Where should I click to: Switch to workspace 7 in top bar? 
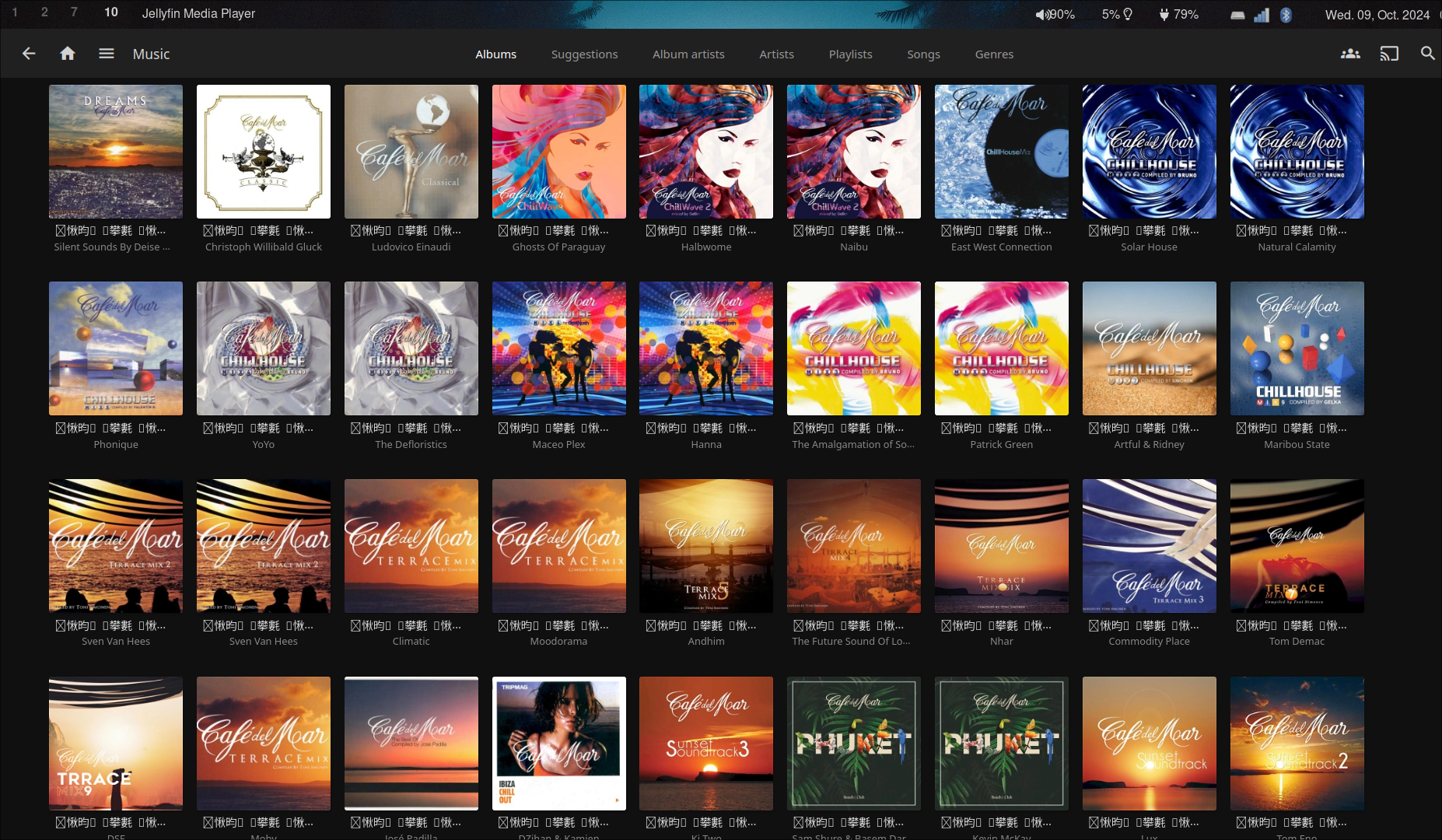[74, 12]
